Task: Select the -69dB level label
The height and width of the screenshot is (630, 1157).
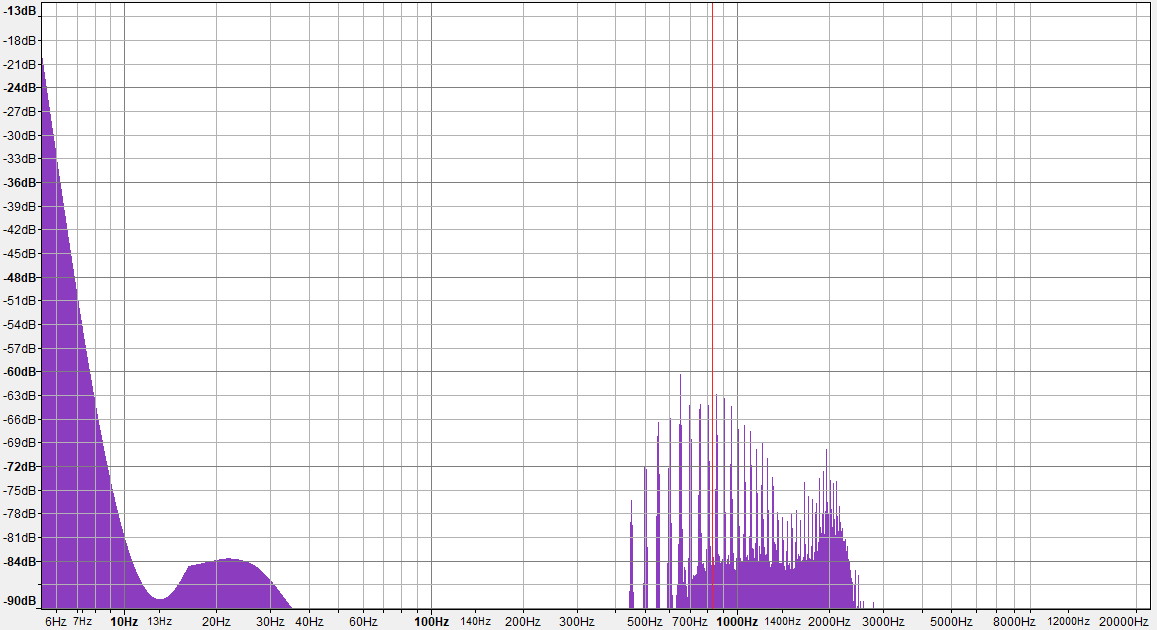Action: (20, 443)
